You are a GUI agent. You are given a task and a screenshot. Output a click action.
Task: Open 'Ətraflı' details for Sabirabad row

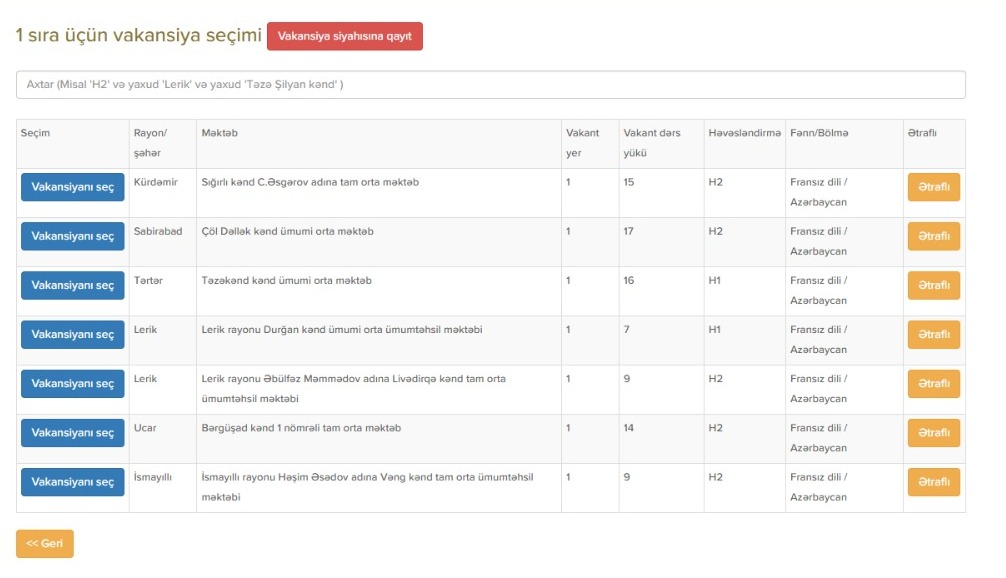934,236
